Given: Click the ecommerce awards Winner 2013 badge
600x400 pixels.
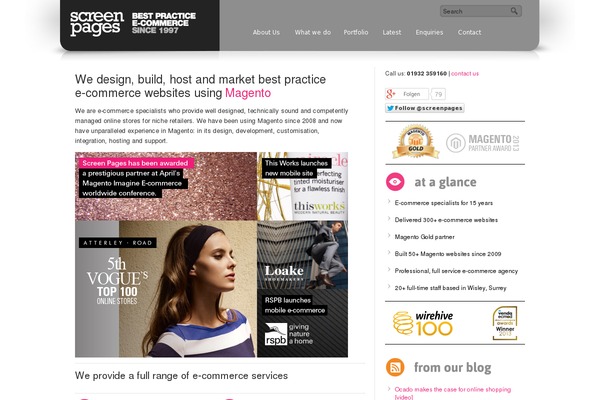Looking at the screenshot, I should point(505,323).
